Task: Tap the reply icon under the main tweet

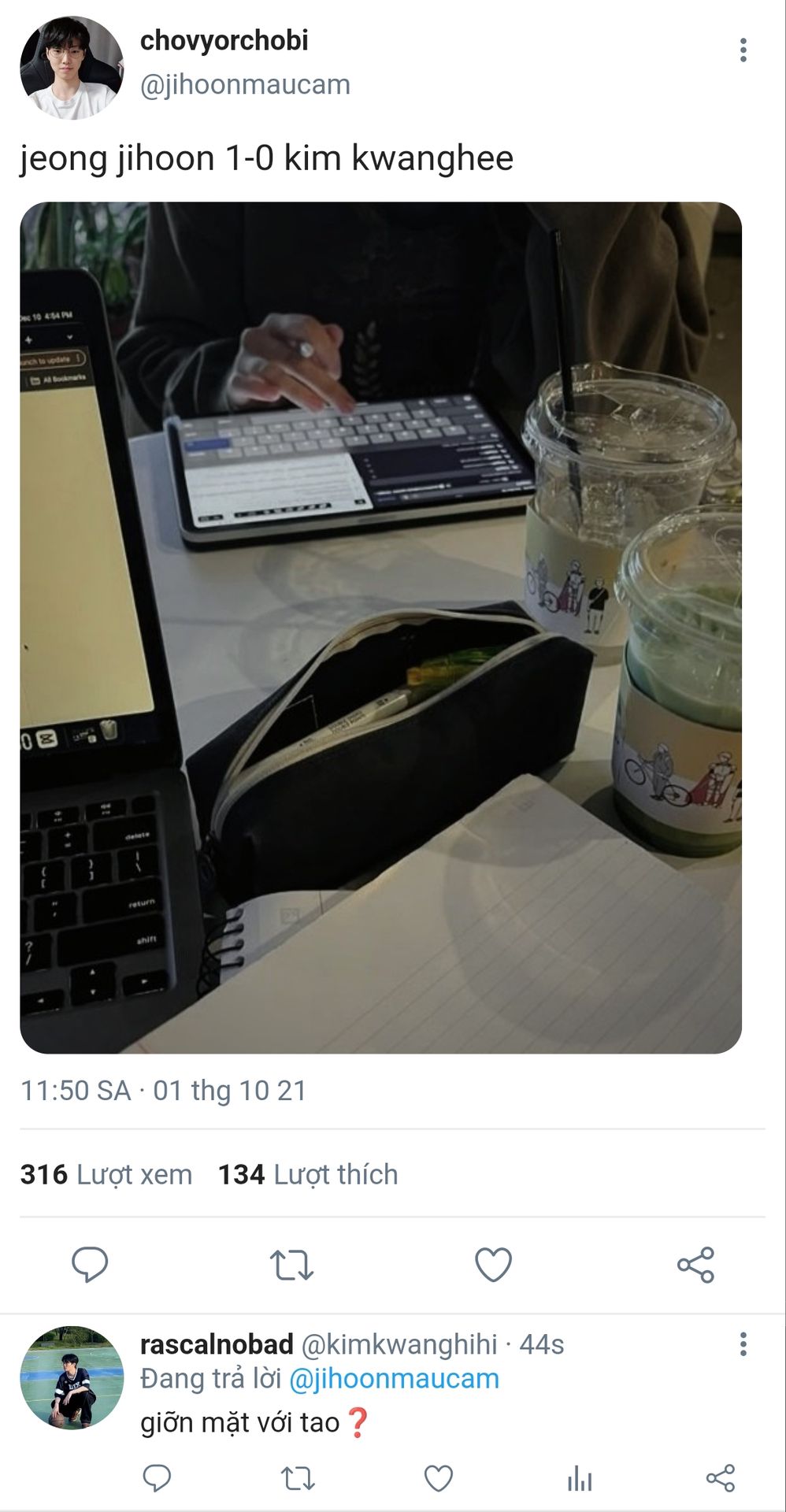Action: [90, 1265]
